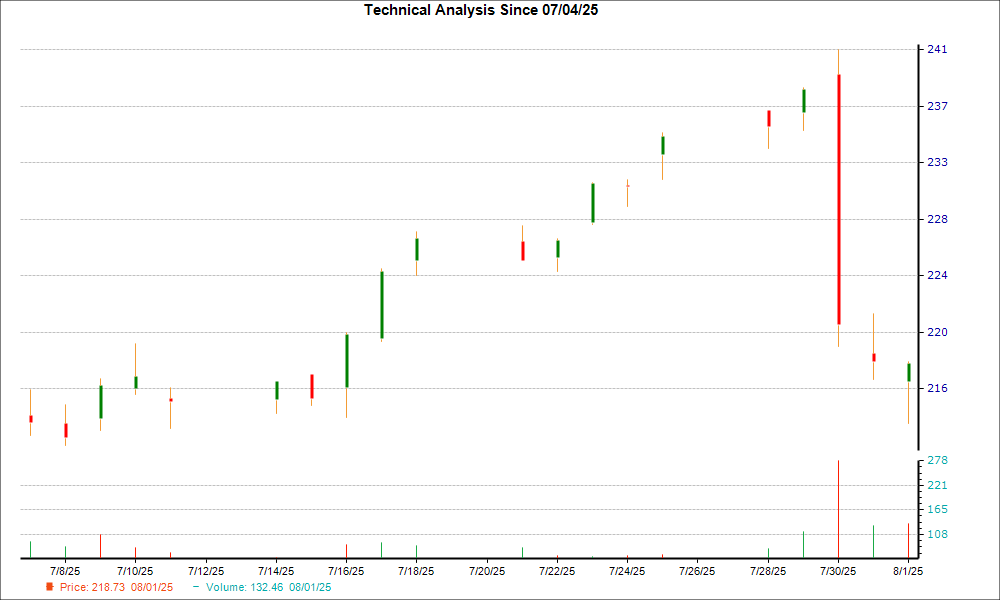Click the 233 price axis label
Image resolution: width=1000 pixels, height=600 pixels.
tap(937, 163)
